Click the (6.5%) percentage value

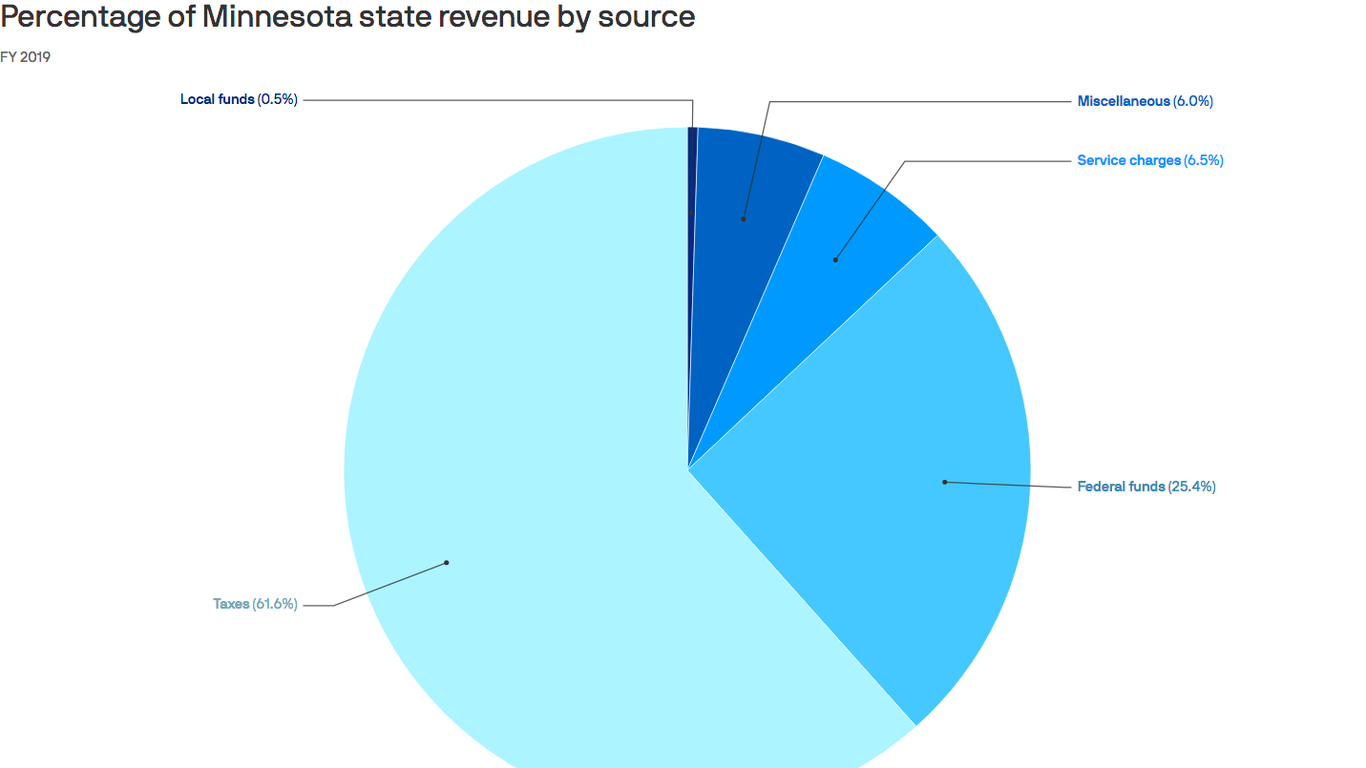[x=1201, y=160]
